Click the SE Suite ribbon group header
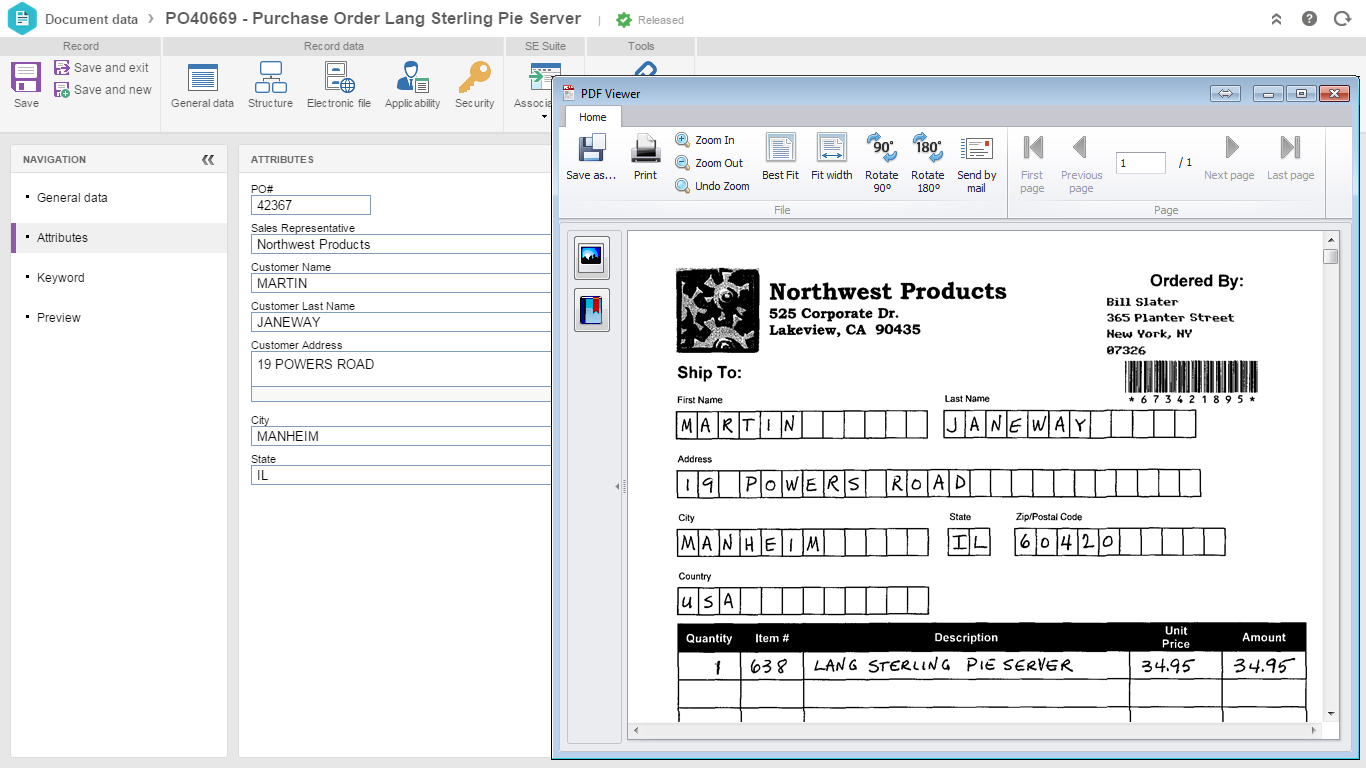Viewport: 1366px width, 768px height. point(545,46)
